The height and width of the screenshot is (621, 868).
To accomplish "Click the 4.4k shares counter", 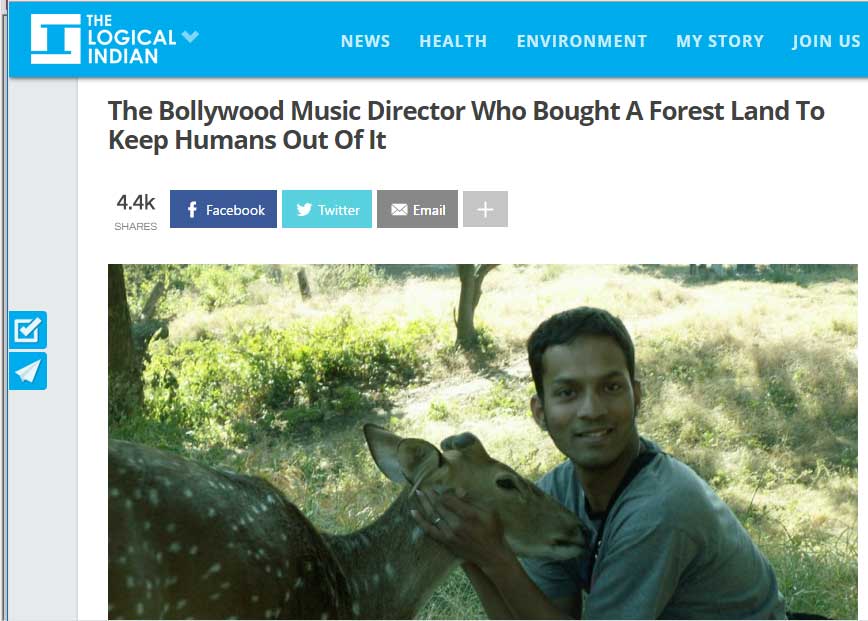I will (x=136, y=210).
